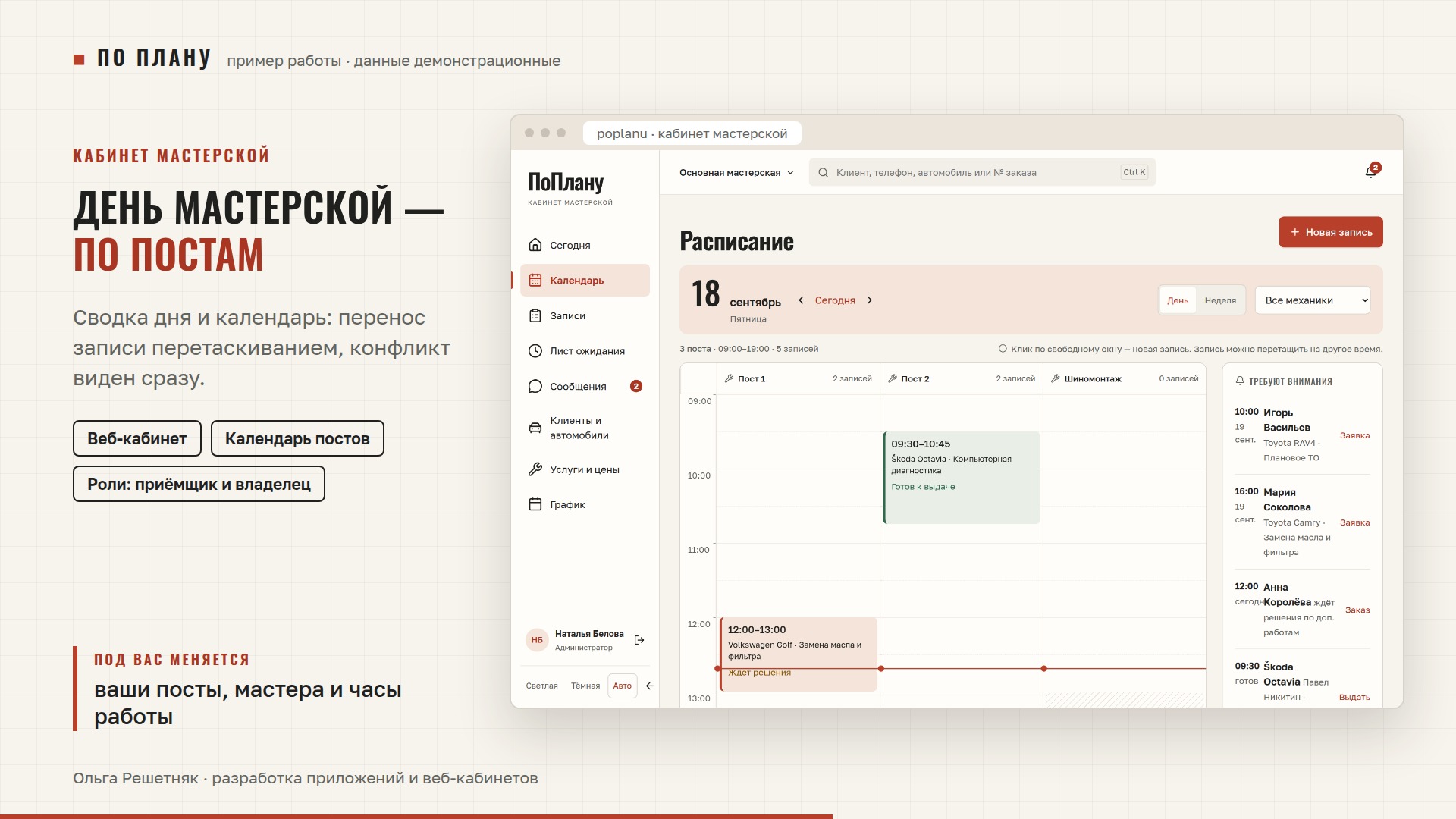Click the Клиенты и автомобили car icon
The height and width of the screenshot is (819, 1456).
535,428
